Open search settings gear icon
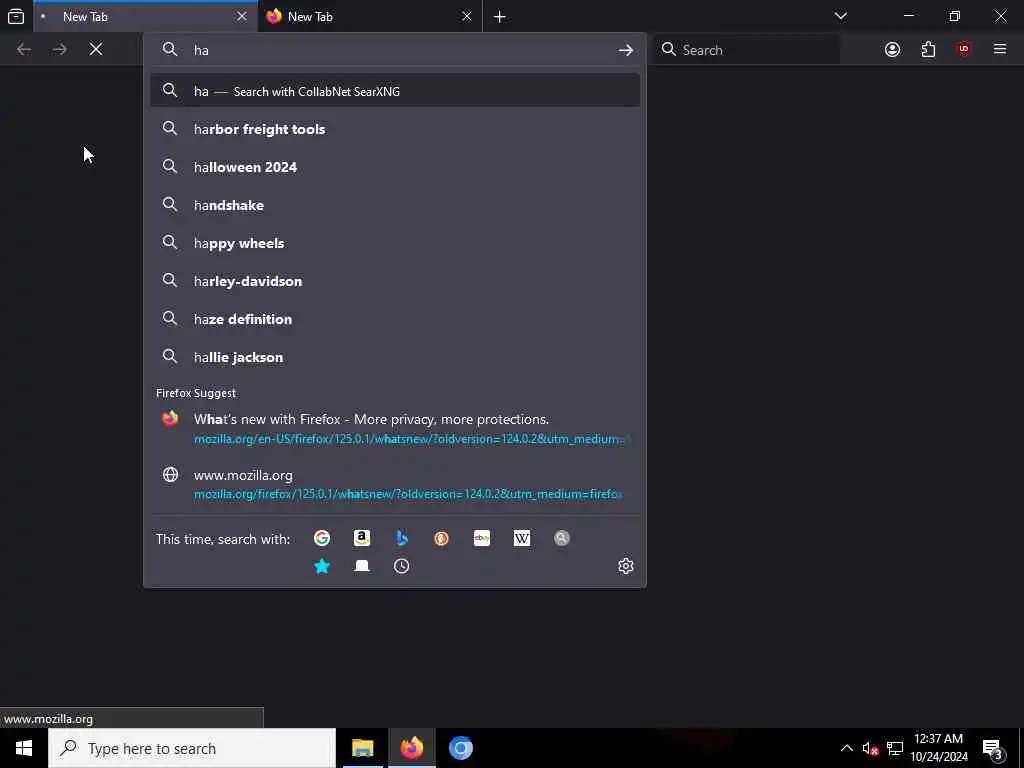This screenshot has height=768, width=1024. tap(626, 566)
